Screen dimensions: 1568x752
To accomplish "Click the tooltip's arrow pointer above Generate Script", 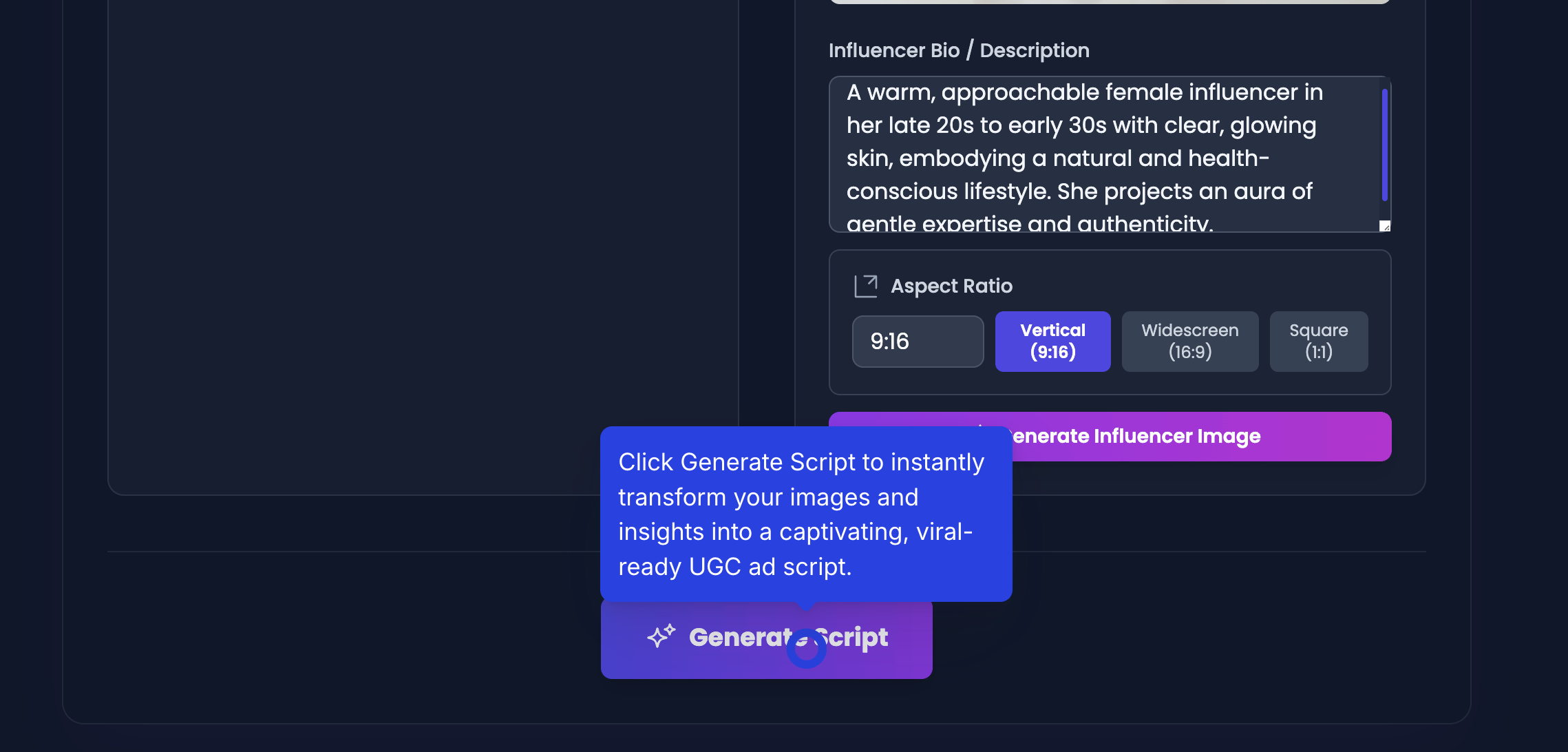I will [806, 606].
